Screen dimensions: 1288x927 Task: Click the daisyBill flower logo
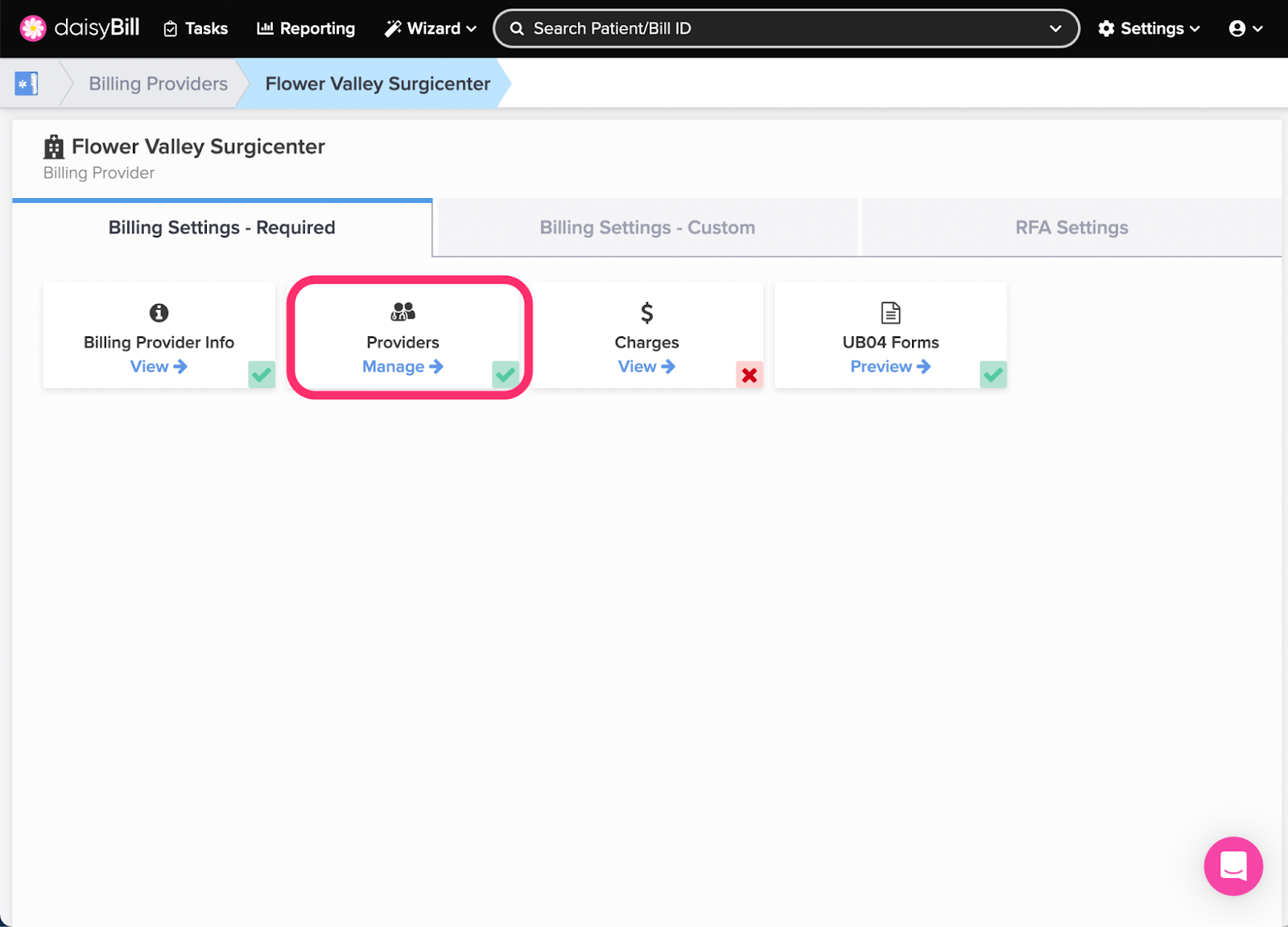point(33,28)
